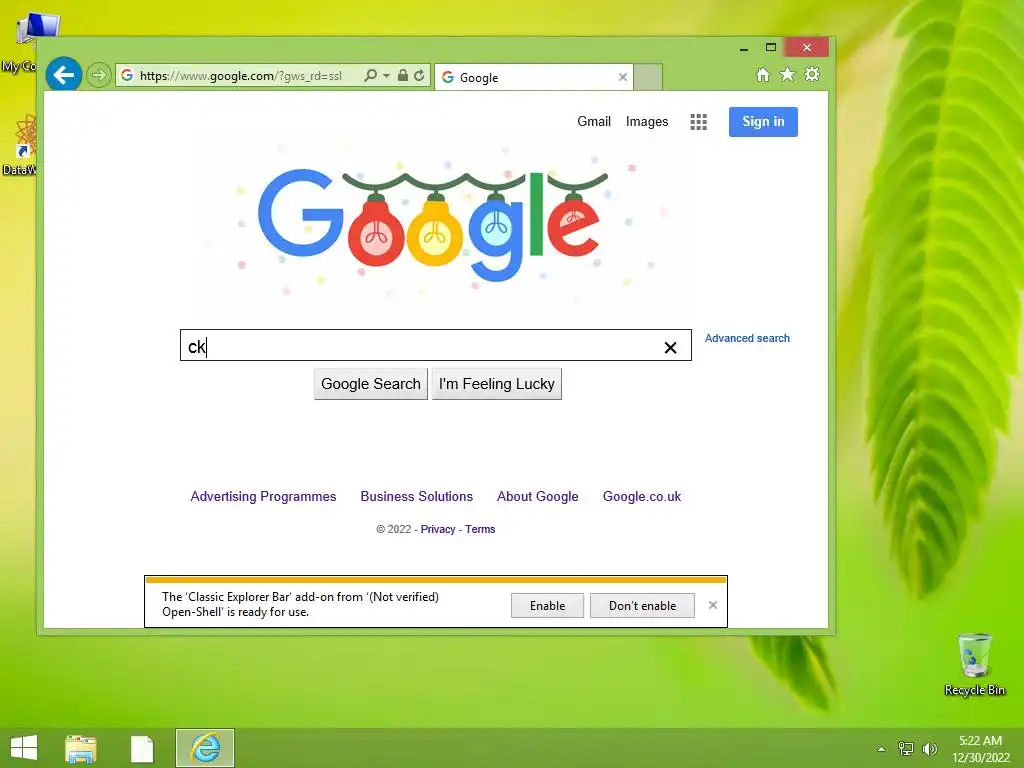The height and width of the screenshot is (768, 1024).
Task: Click the blank document taskbar icon
Action: tap(142, 748)
